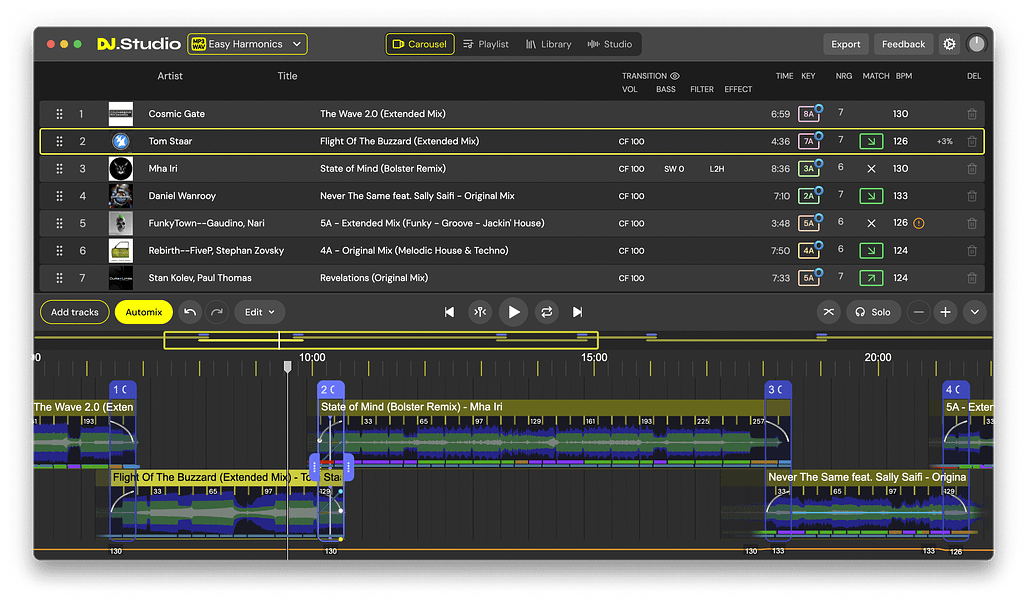Click the 8A key badge for Cosmic Gate
1027x600 pixels.
coord(809,114)
